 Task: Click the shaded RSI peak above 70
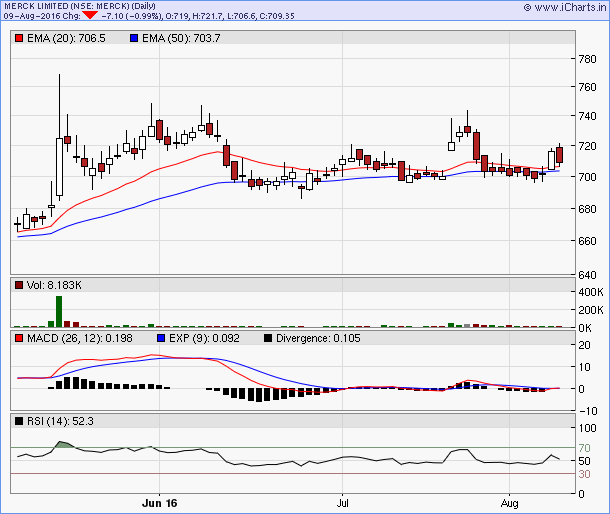click(64, 444)
